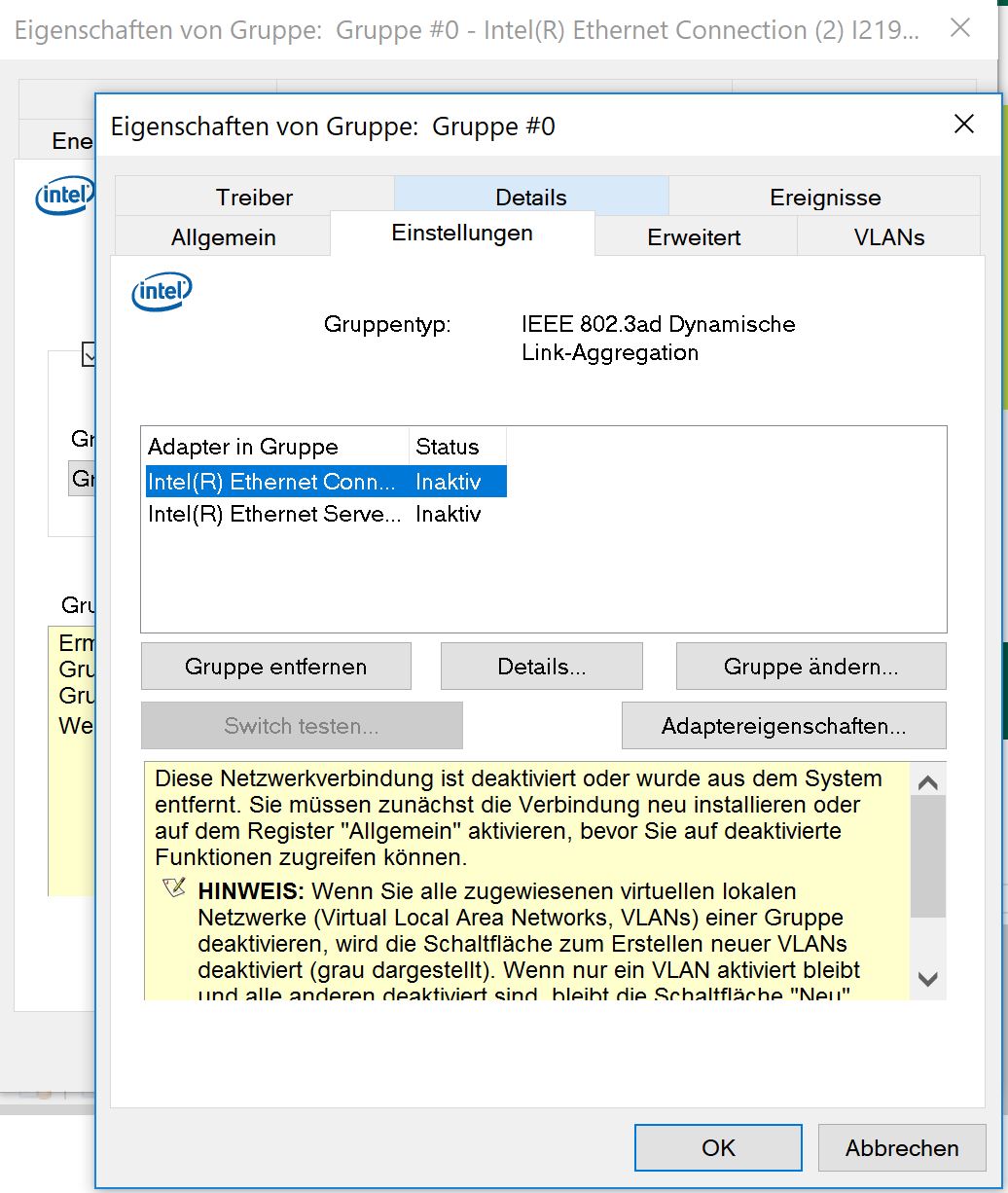The image size is (1008, 1193).
Task: Click the Gruppe ändern... button
Action: (x=810, y=667)
